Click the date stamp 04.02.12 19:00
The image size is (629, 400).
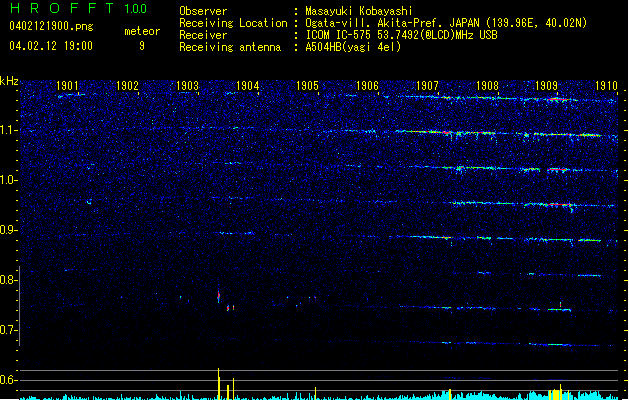click(51, 46)
